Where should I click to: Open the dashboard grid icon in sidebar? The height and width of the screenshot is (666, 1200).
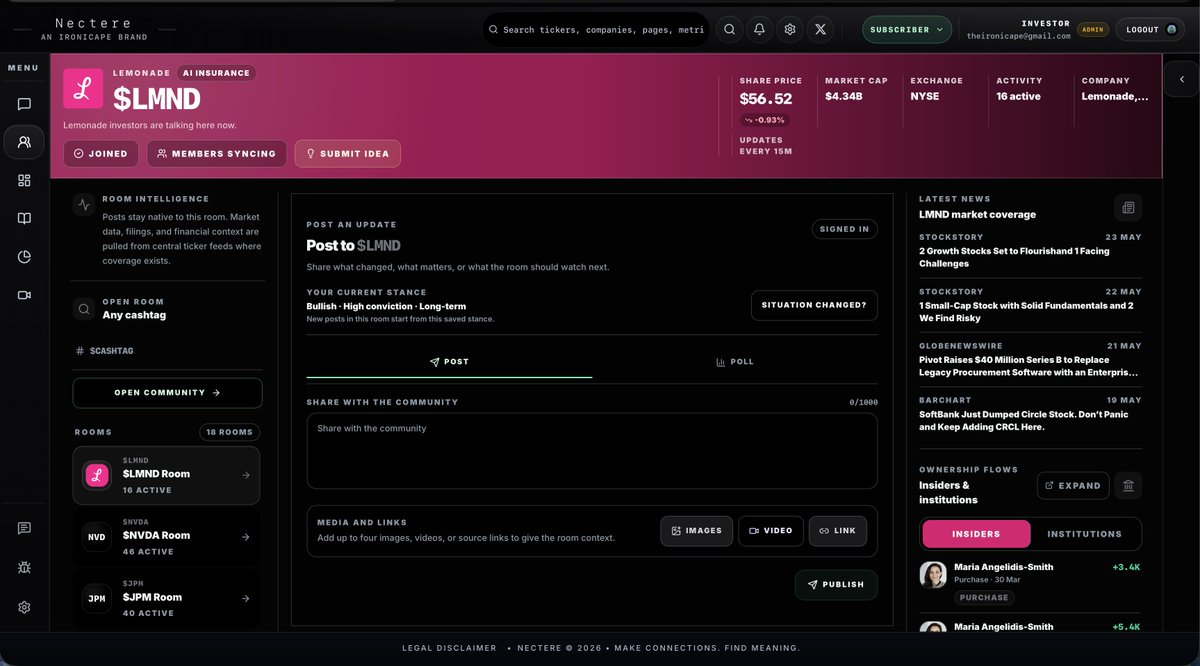[24, 180]
